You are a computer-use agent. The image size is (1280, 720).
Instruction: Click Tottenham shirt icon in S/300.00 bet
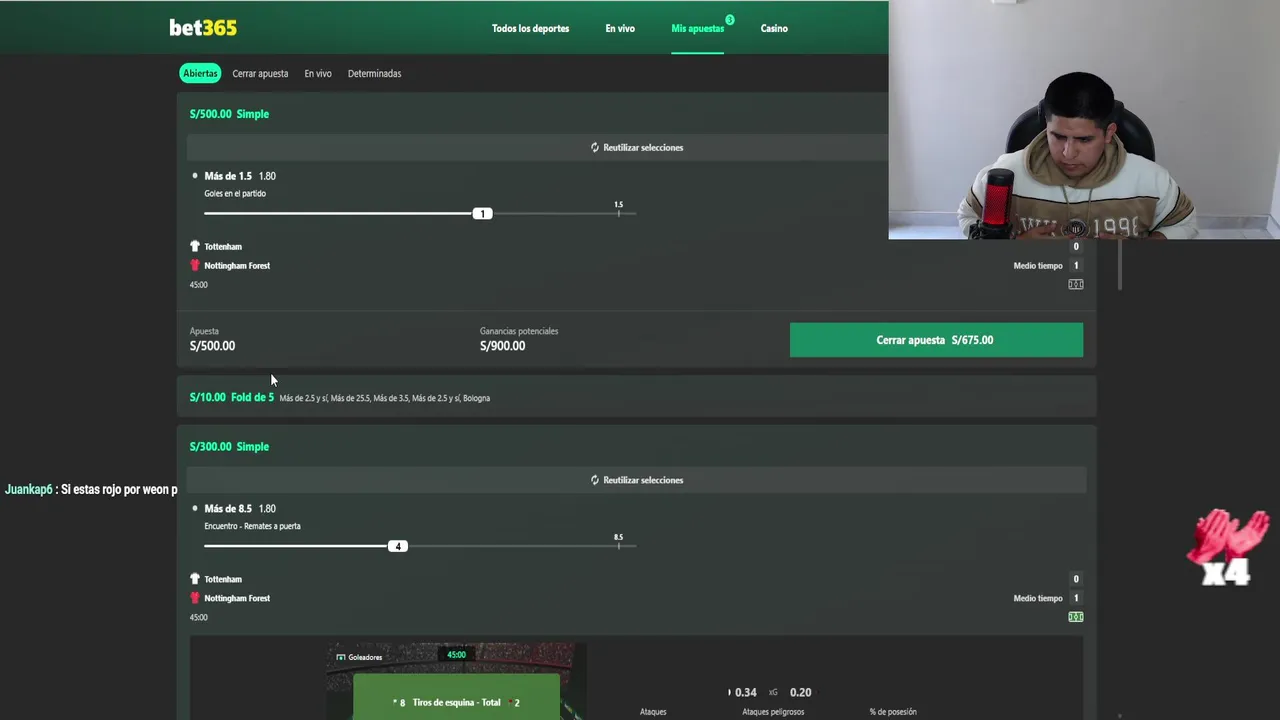click(195, 579)
